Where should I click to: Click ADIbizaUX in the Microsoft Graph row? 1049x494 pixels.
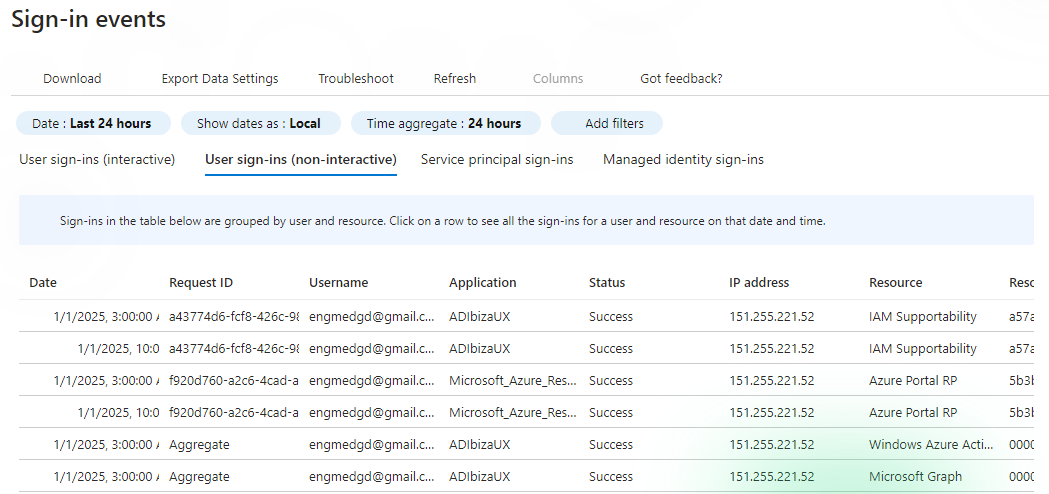[x=480, y=477]
